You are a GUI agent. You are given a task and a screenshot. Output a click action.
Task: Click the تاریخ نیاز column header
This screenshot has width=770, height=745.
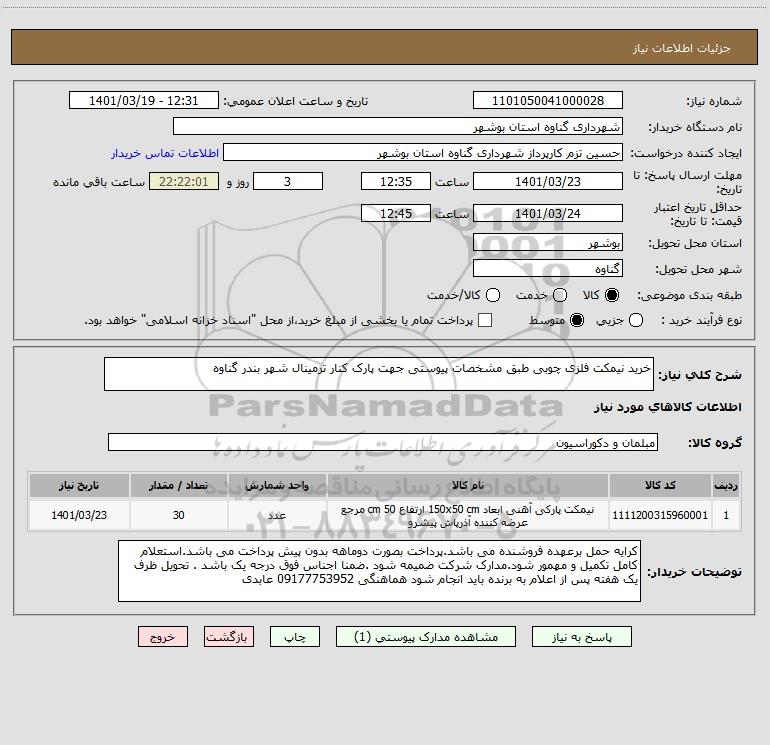(79, 486)
